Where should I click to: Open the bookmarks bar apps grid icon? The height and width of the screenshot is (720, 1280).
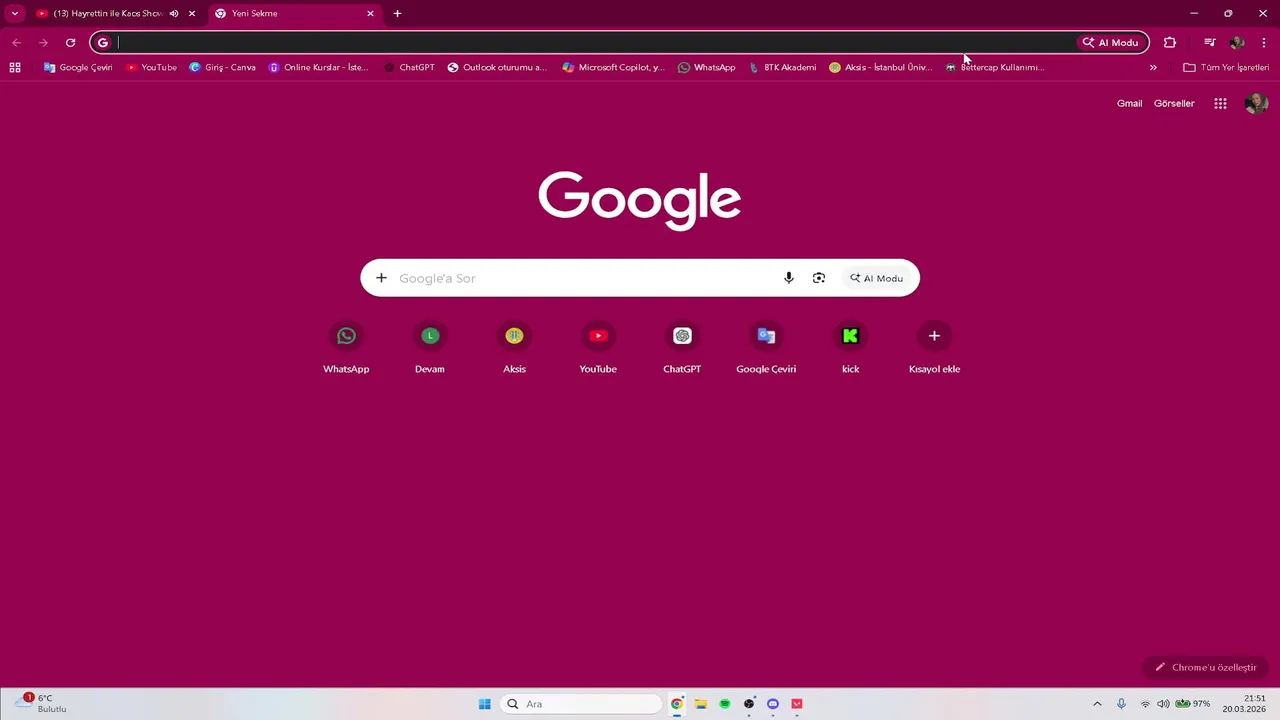(15, 67)
